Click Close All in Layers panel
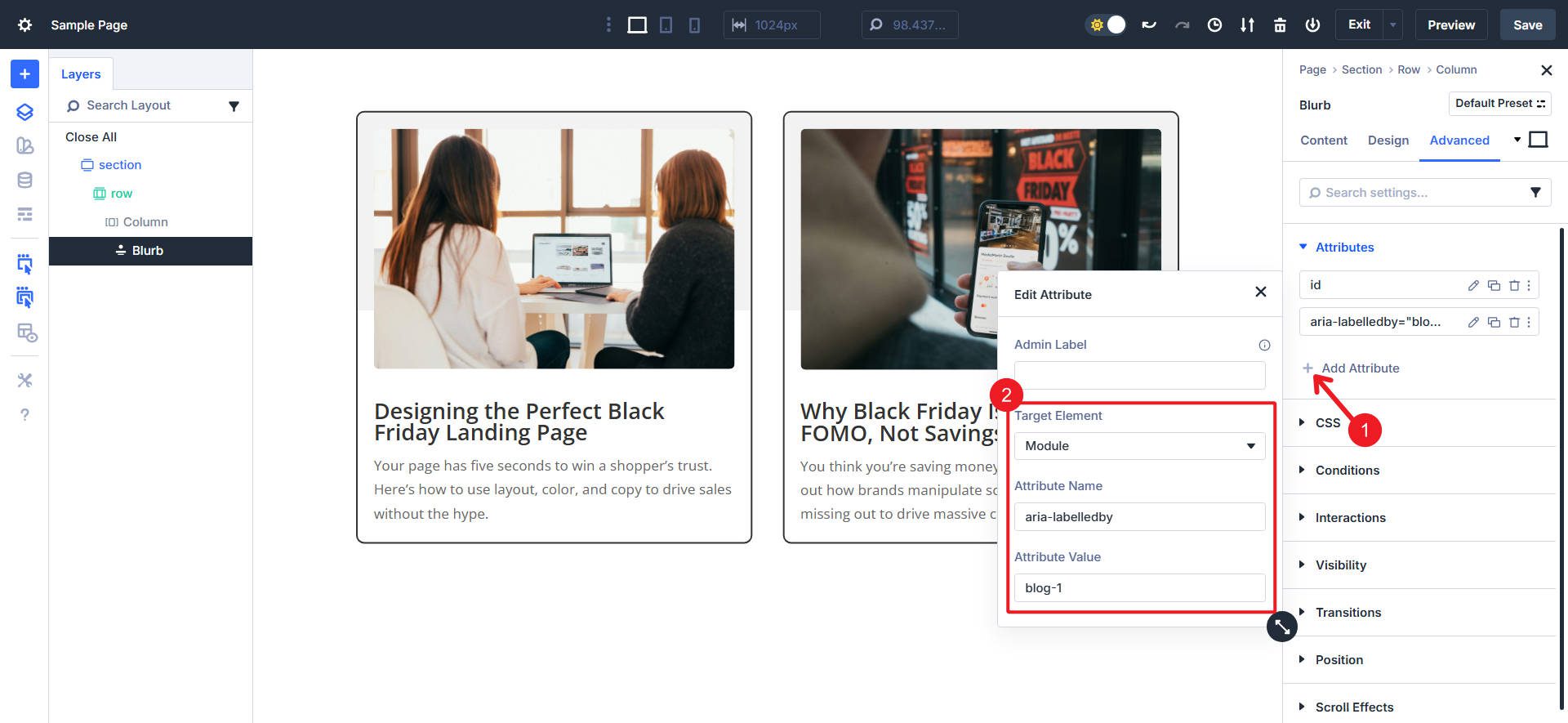This screenshot has height=723, width=1568. 91,137
